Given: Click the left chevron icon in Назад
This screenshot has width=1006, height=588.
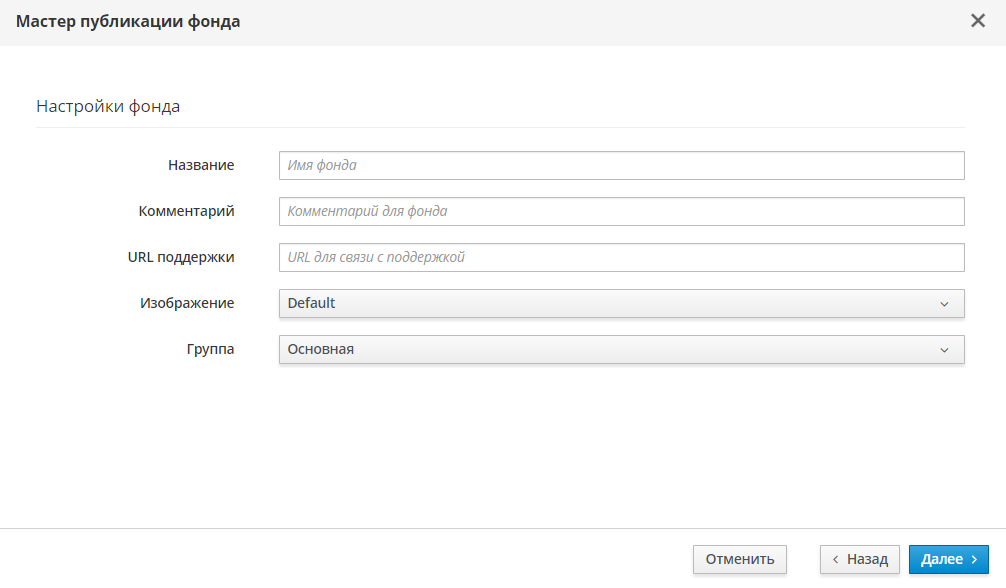Looking at the screenshot, I should pyautogui.click(x=835, y=560).
